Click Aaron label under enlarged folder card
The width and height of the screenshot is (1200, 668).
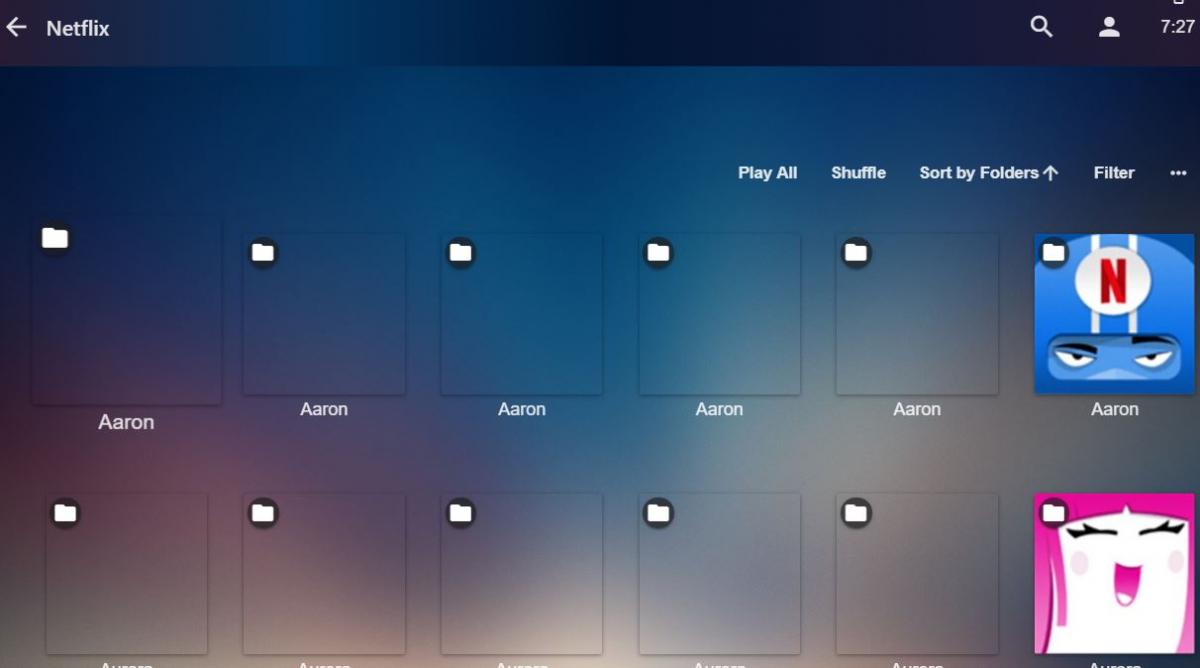click(126, 422)
